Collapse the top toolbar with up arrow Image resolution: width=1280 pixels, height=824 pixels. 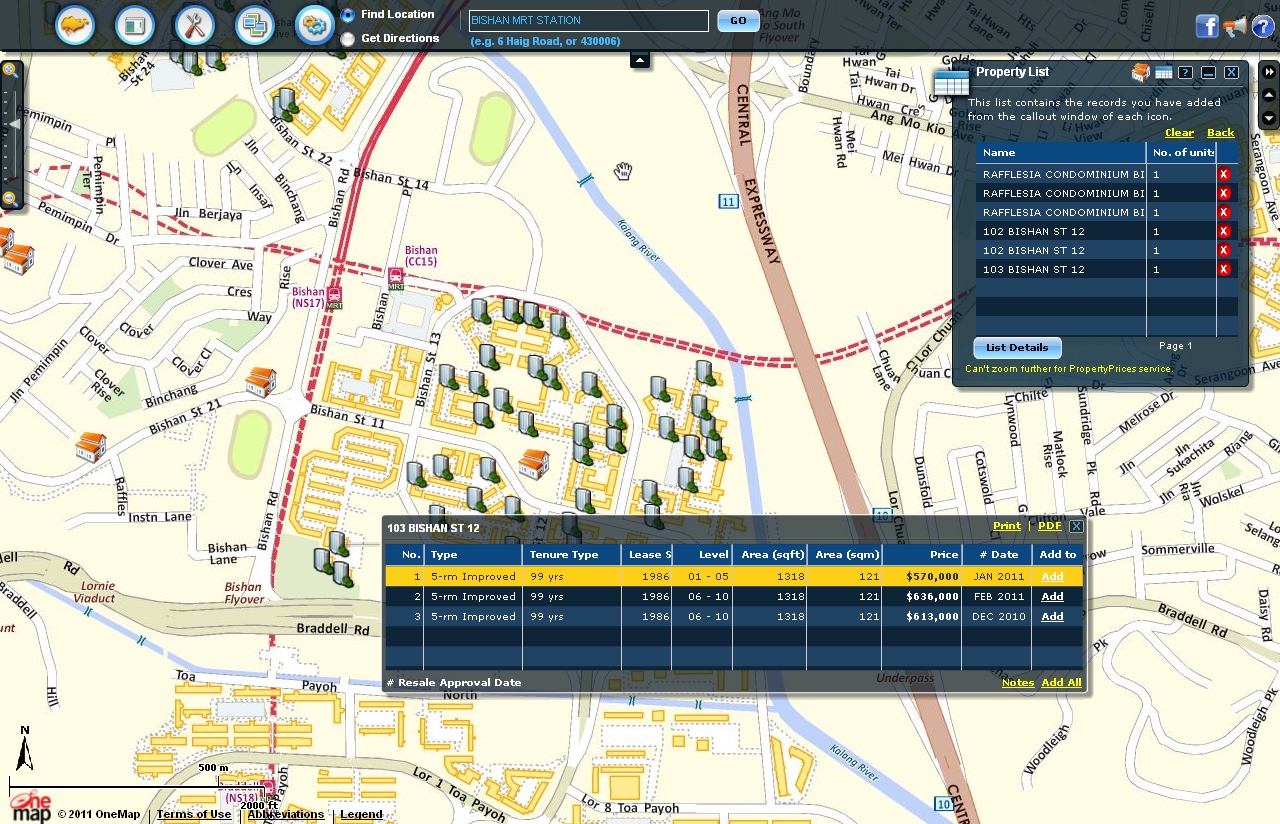click(640, 60)
